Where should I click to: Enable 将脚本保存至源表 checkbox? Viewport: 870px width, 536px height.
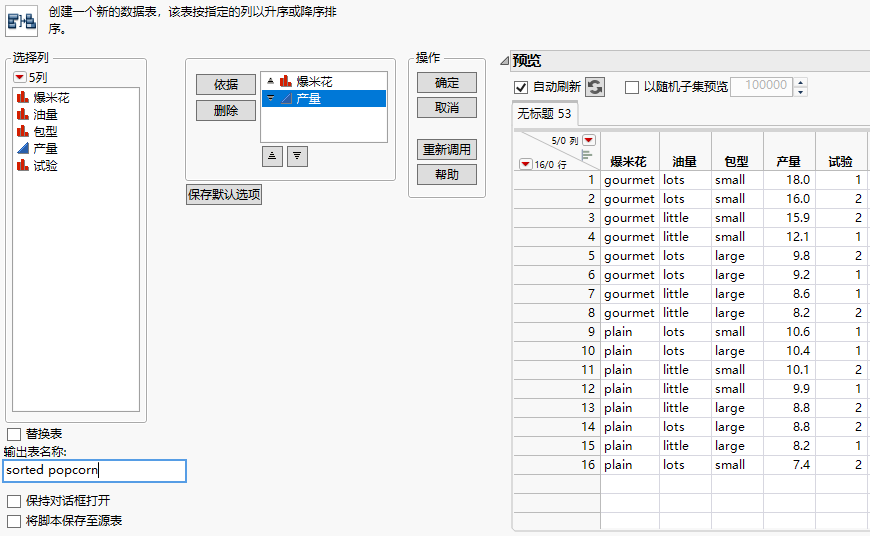pos(14,521)
